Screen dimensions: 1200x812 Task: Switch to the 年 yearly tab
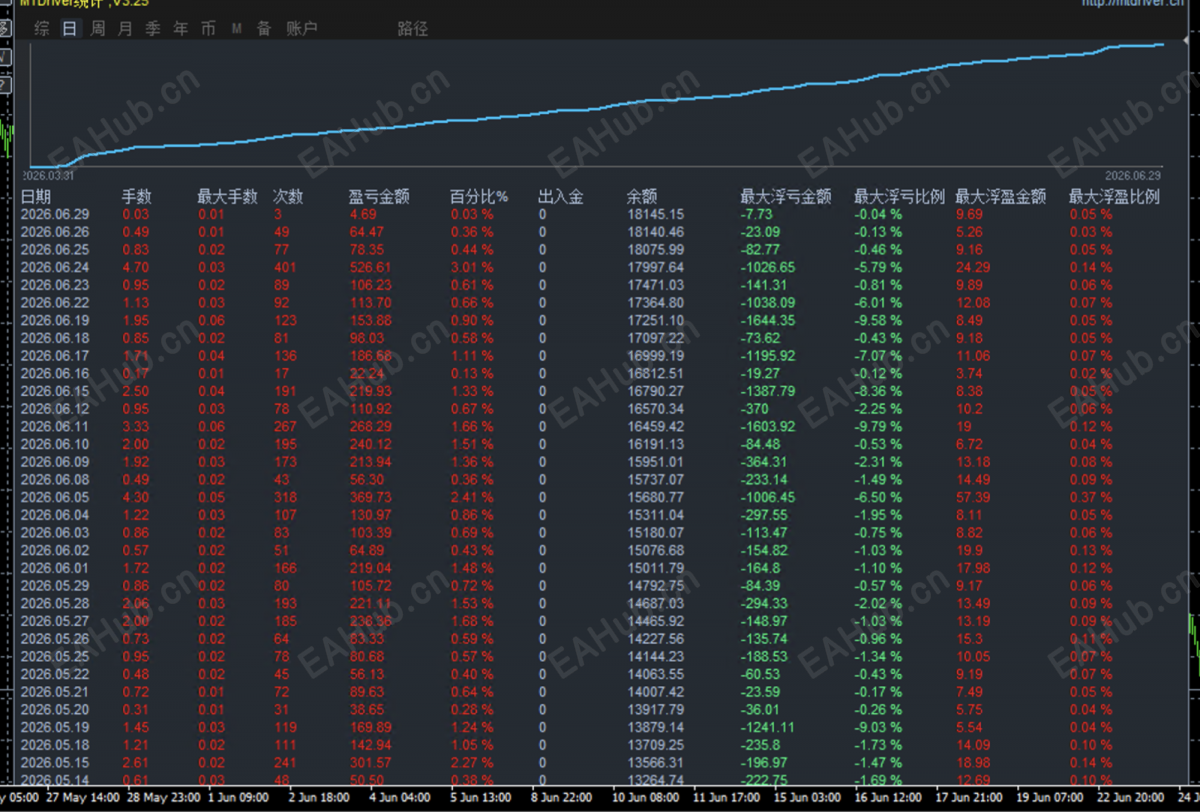coord(181,29)
